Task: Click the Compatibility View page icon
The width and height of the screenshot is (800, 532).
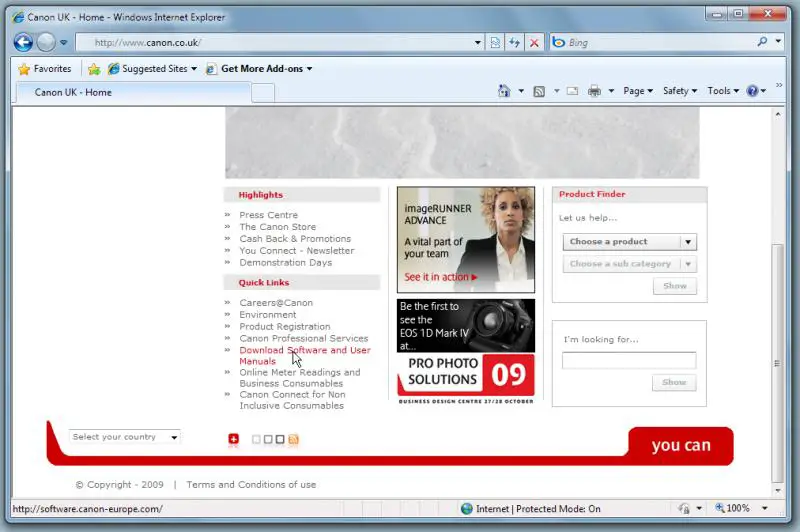Action: click(x=495, y=43)
